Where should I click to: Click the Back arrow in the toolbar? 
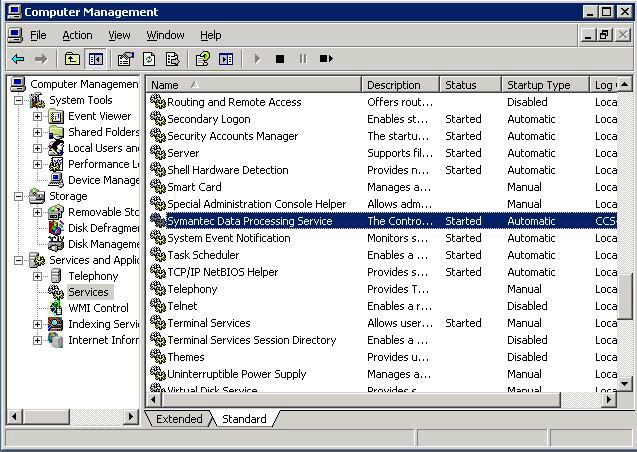(x=18, y=59)
